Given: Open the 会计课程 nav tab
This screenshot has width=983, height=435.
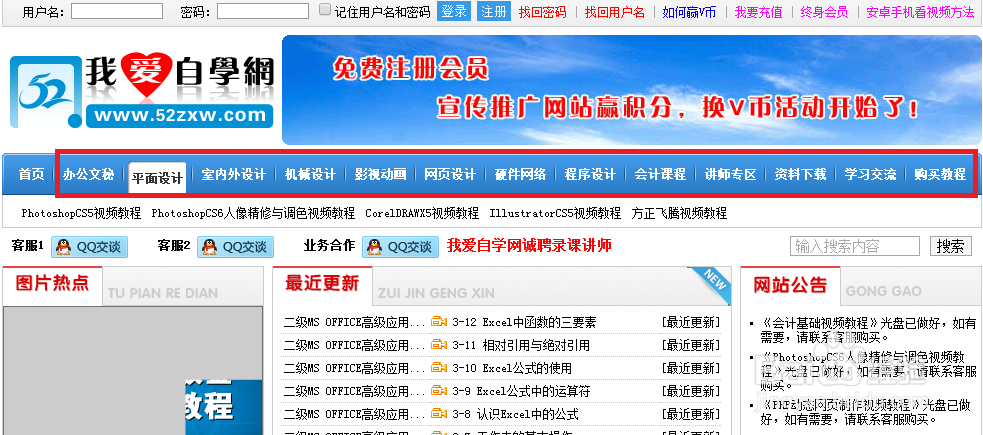Looking at the screenshot, I should pyautogui.click(x=660, y=174).
